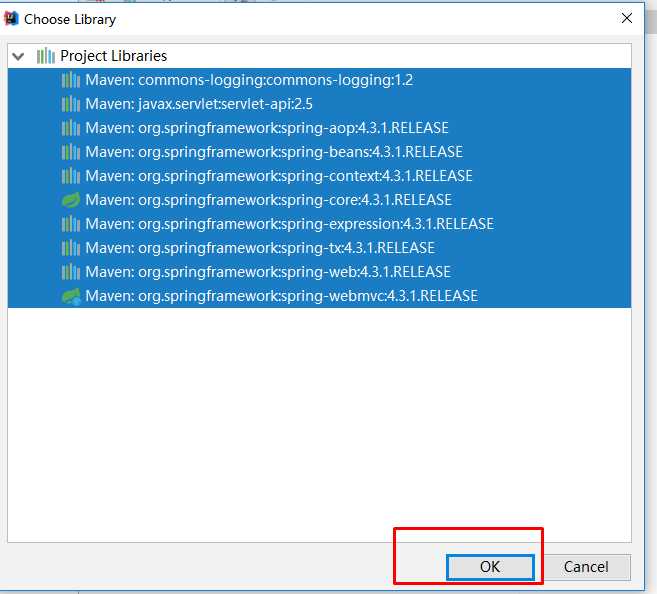This screenshot has width=657, height=594.
Task: Select the spring-context:4.3.1.RELEASE row
Action: tap(319, 176)
